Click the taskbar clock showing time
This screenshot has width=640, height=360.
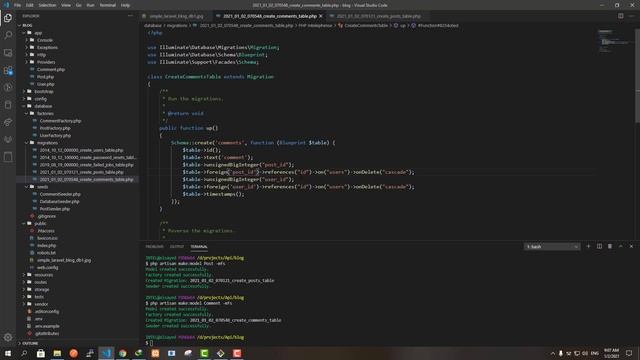(x=611, y=353)
